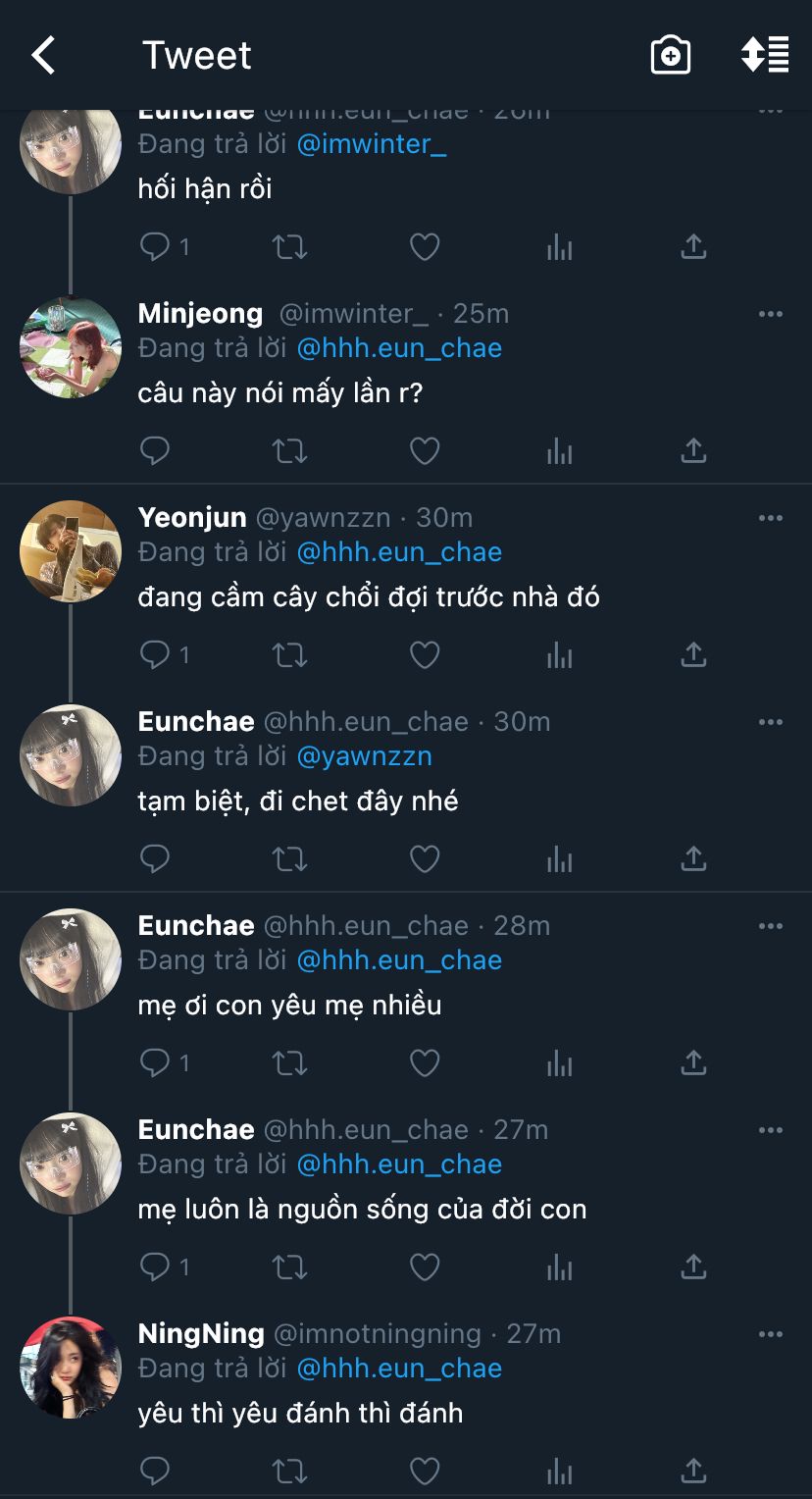This screenshot has width=812, height=1499.
Task: View analytics for NingNing's tweet
Action: 559,1471
